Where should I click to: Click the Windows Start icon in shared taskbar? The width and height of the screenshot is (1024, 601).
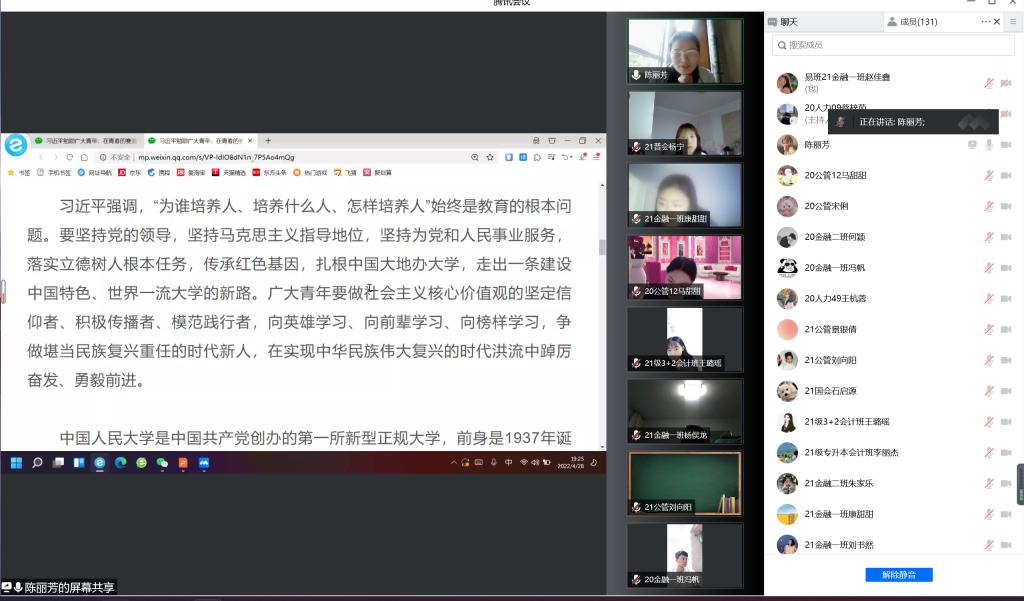16,463
